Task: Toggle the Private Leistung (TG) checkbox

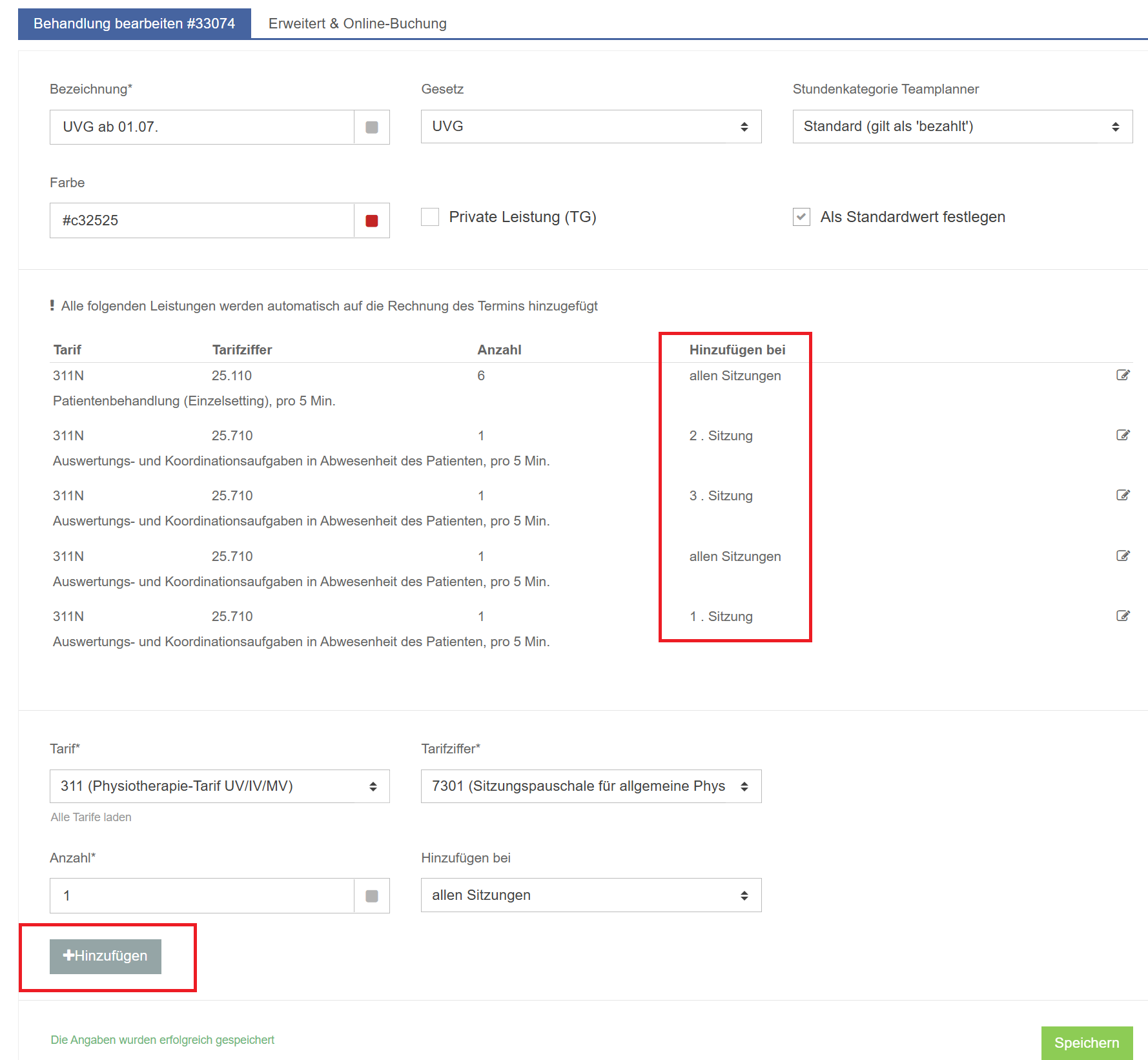Action: point(430,217)
